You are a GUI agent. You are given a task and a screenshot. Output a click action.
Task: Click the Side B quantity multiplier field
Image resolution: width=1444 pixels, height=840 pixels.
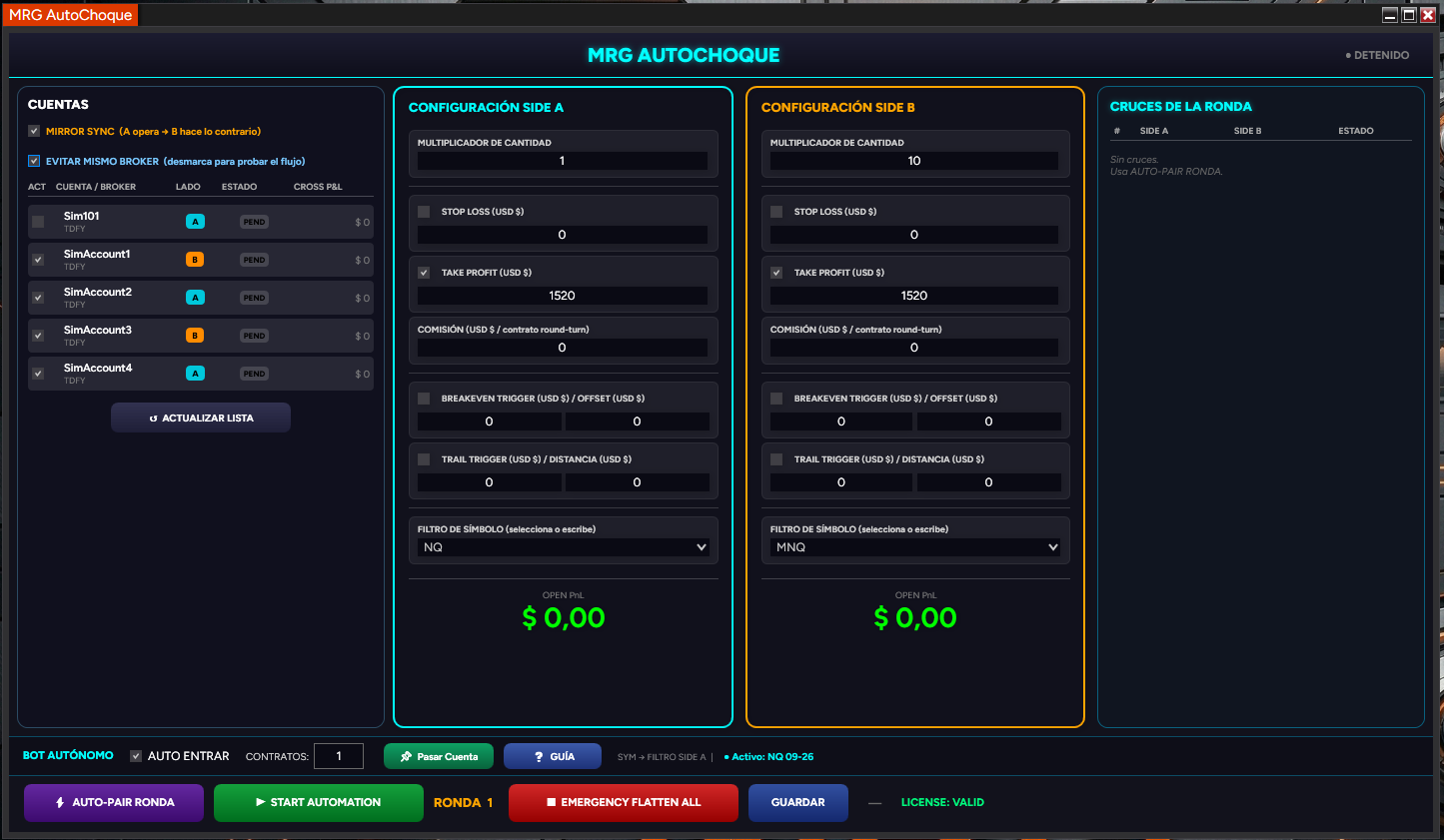[x=914, y=161]
